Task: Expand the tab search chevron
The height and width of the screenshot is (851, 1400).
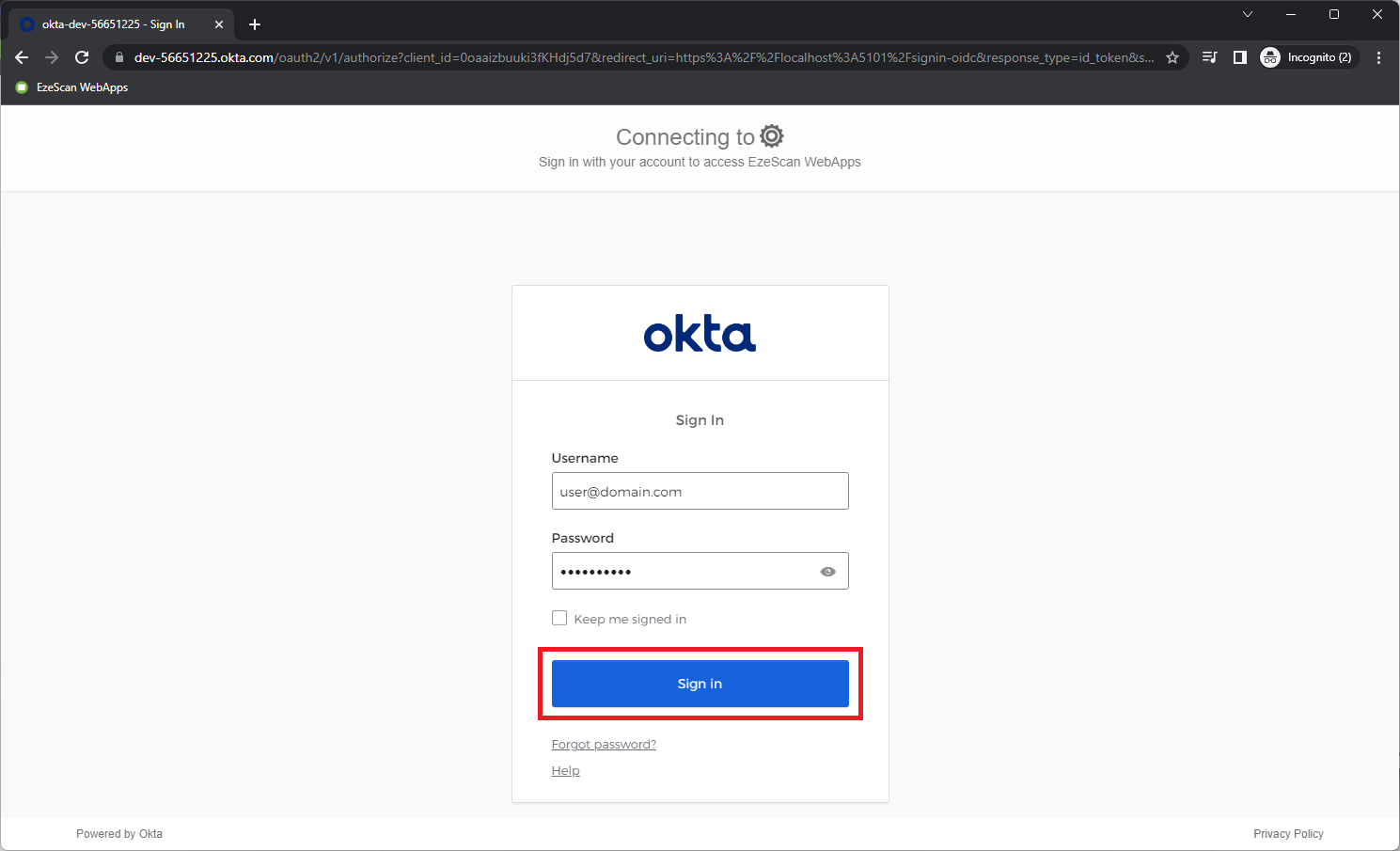Action: [1248, 14]
